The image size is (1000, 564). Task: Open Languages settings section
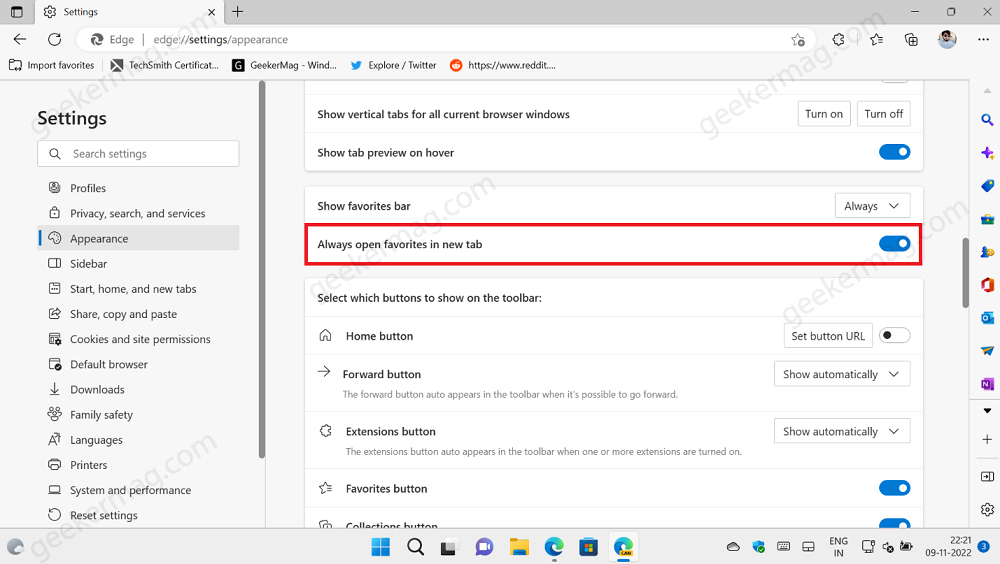tap(138, 440)
